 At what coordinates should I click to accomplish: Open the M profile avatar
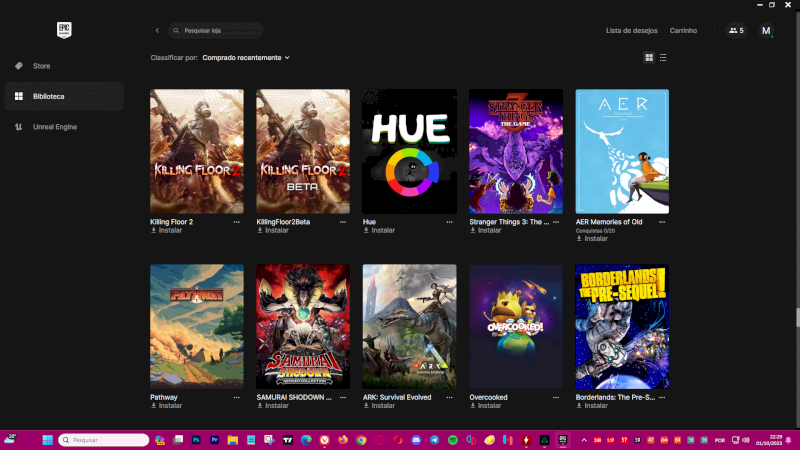(766, 31)
